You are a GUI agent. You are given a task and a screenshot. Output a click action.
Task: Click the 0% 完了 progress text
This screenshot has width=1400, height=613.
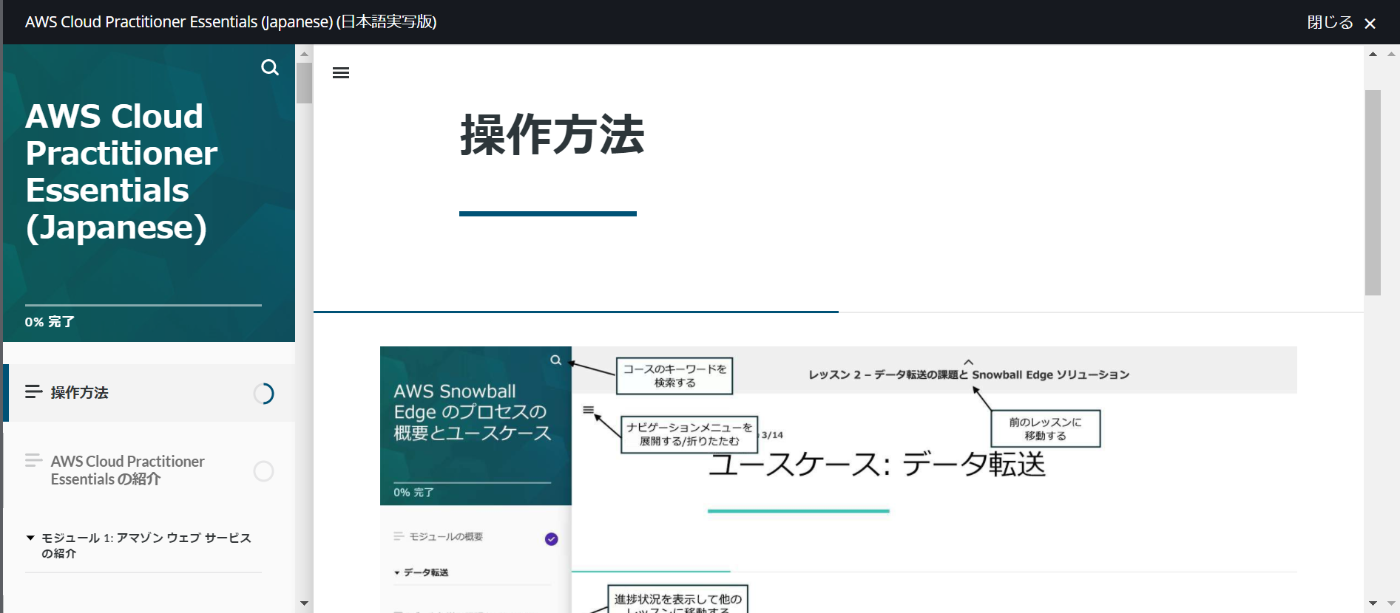click(x=50, y=322)
